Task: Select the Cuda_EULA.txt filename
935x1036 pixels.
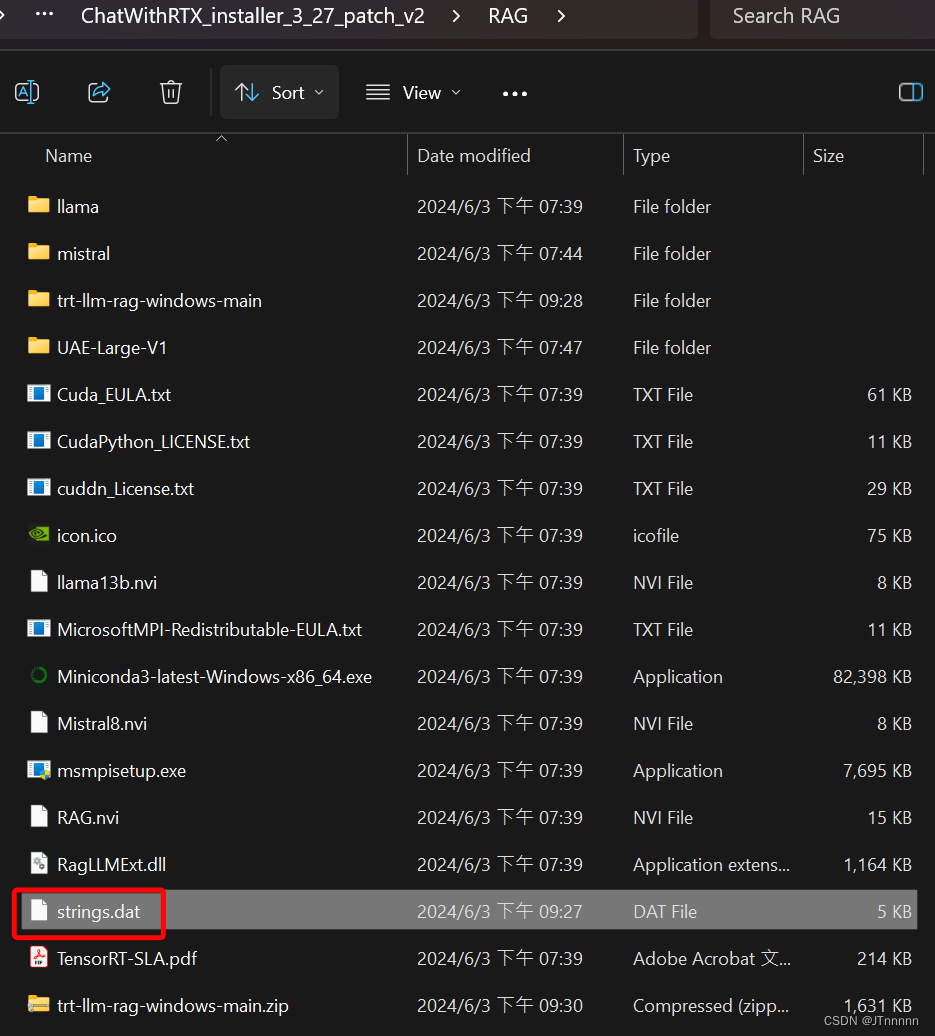Action: 114,394
